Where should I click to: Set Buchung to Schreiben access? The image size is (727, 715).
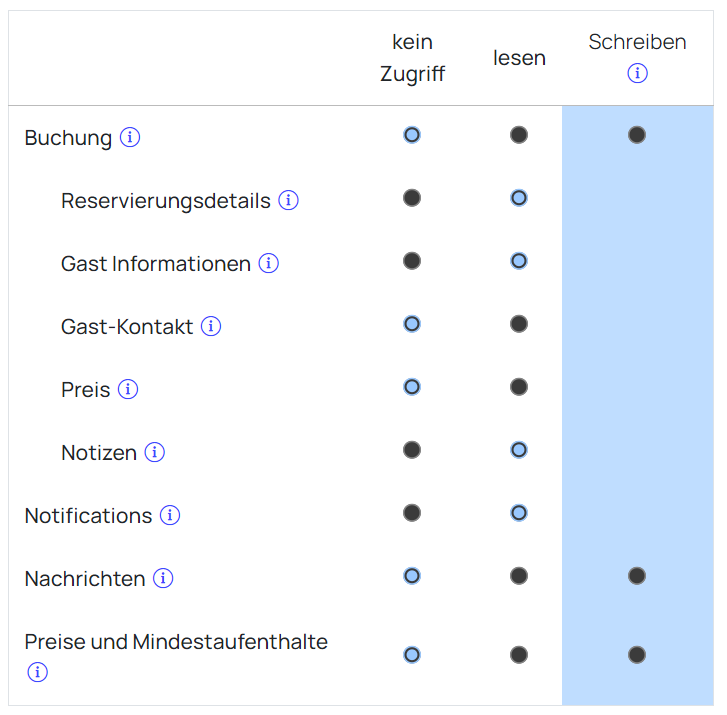[637, 135]
